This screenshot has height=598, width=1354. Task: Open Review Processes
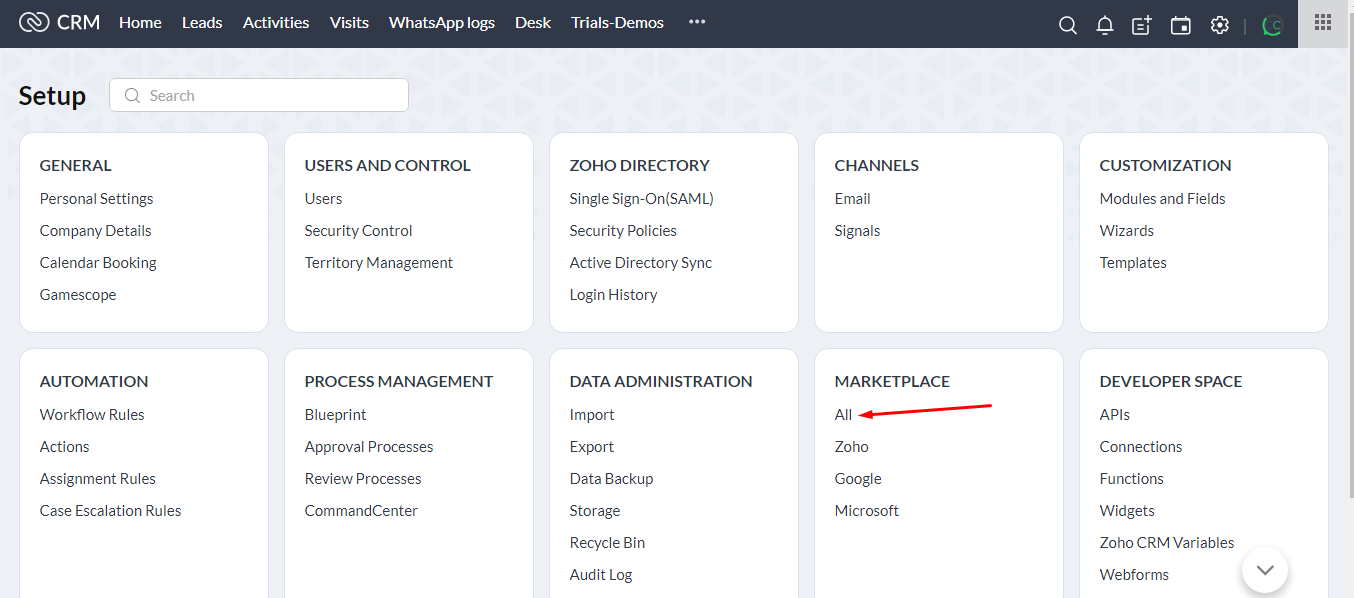[363, 479]
